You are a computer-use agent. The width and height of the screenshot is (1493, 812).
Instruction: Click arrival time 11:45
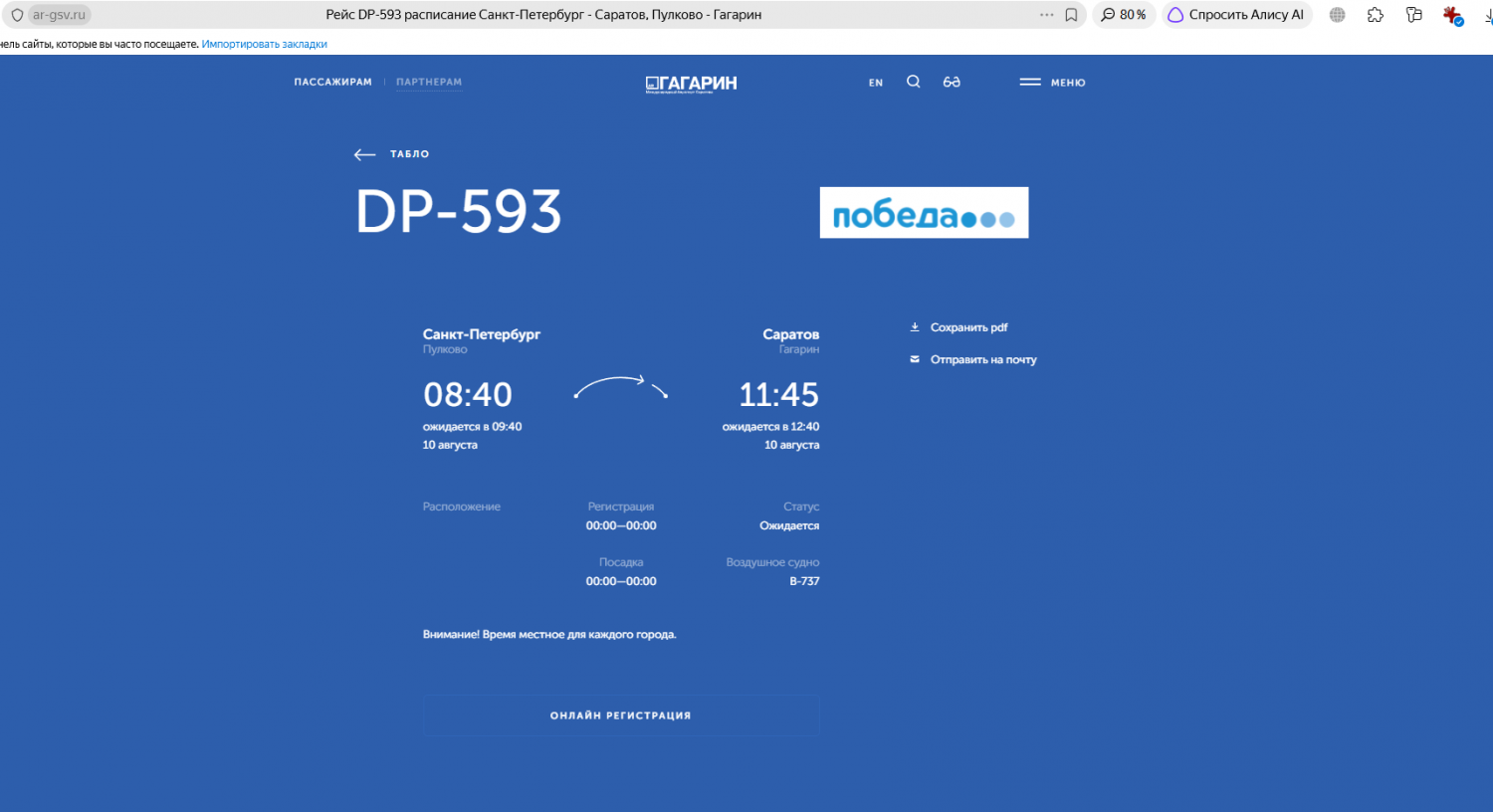pyautogui.click(x=778, y=395)
